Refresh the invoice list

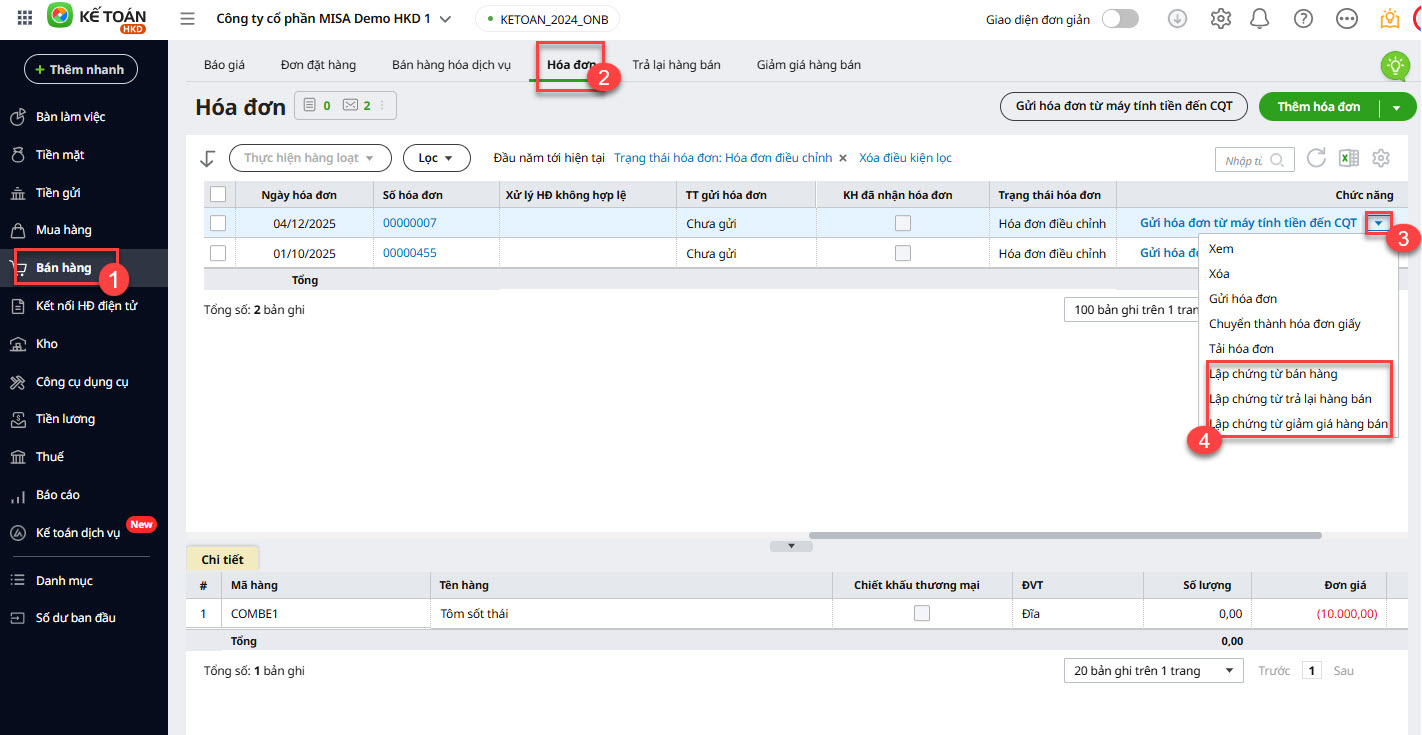click(x=1316, y=158)
